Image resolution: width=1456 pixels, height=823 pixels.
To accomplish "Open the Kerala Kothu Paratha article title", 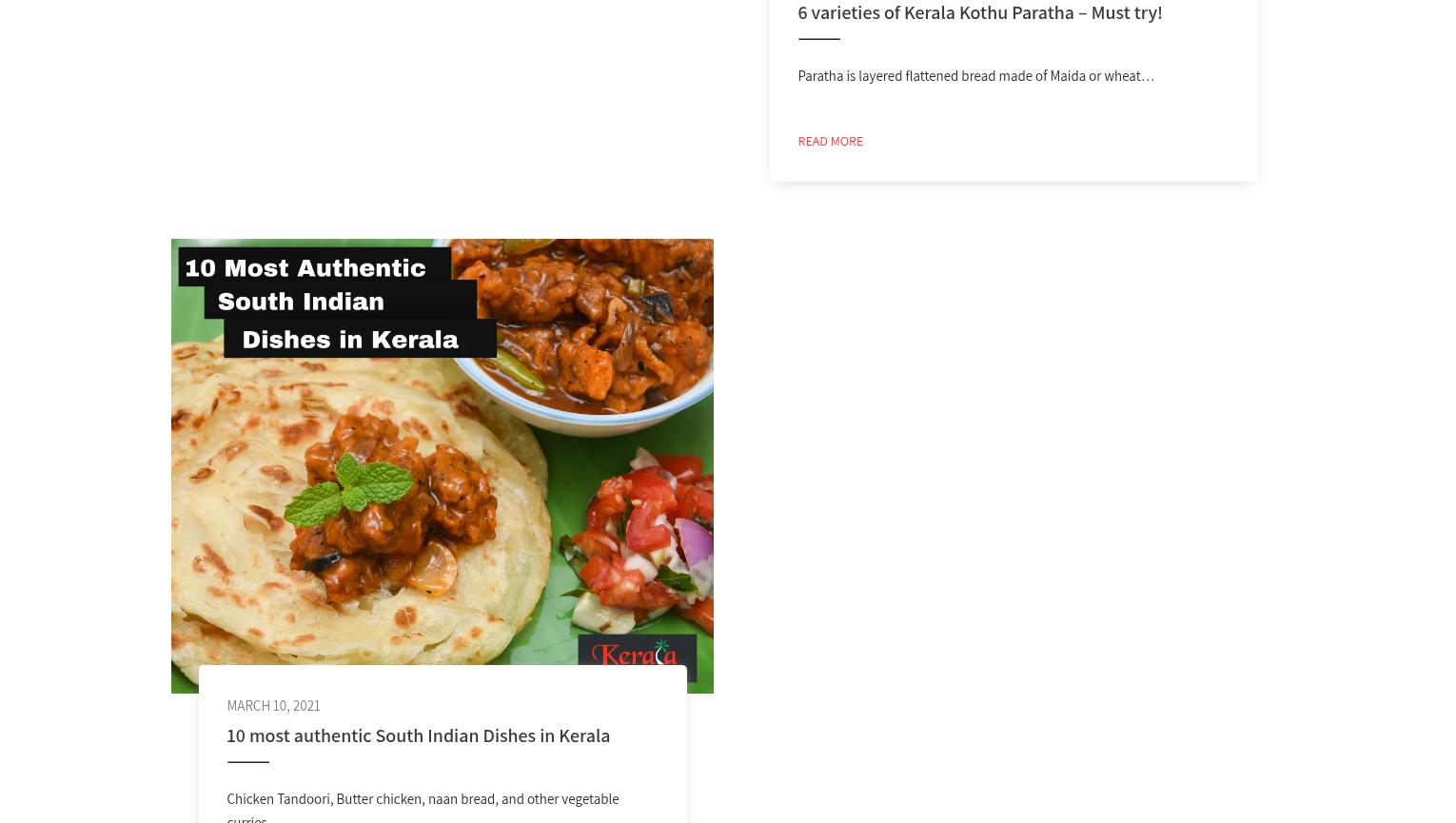I will (979, 12).
